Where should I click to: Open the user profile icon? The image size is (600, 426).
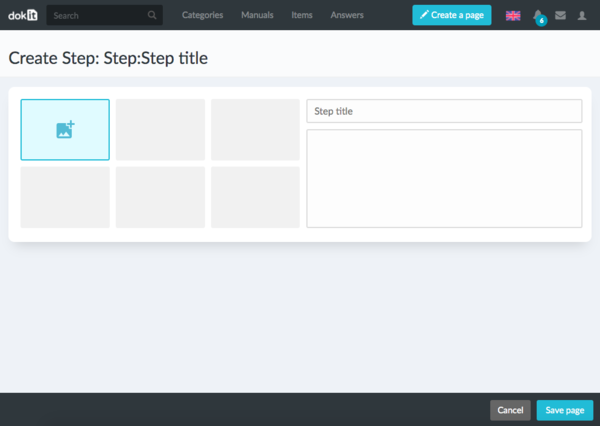click(x=582, y=15)
